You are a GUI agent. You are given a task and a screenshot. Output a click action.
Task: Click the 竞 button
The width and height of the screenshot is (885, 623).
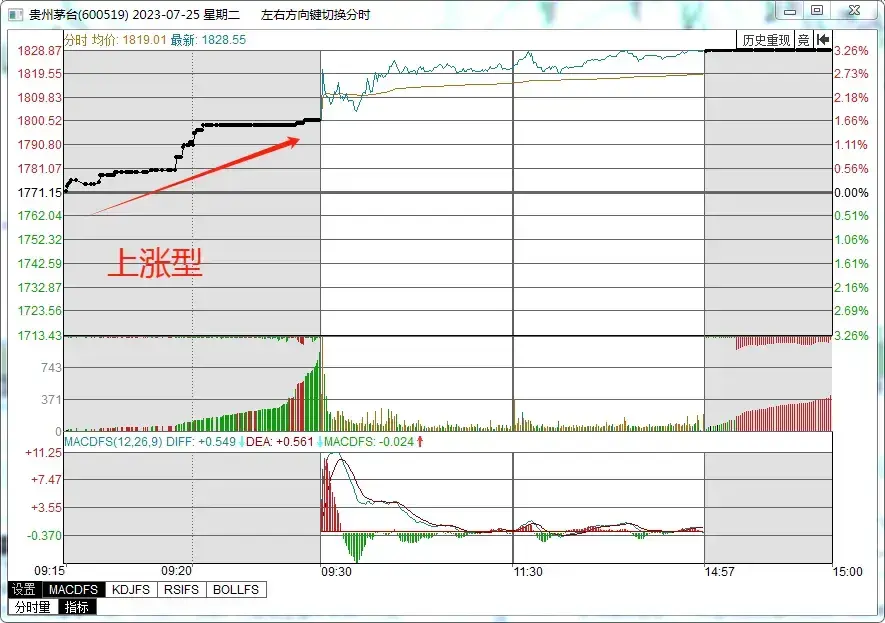804,40
